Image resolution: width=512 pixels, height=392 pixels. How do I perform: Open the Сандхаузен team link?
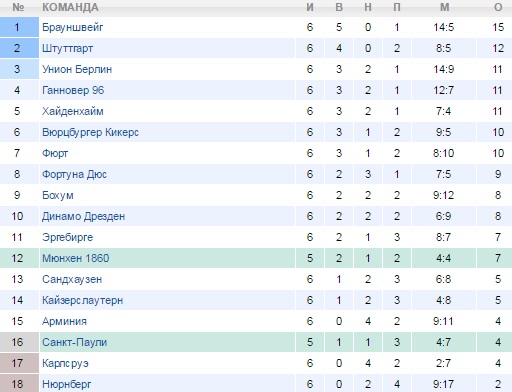coord(72,279)
